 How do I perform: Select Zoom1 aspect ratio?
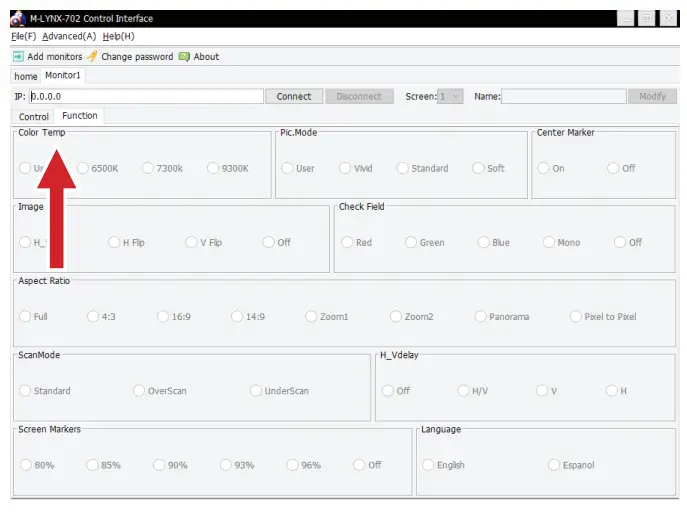[326, 316]
